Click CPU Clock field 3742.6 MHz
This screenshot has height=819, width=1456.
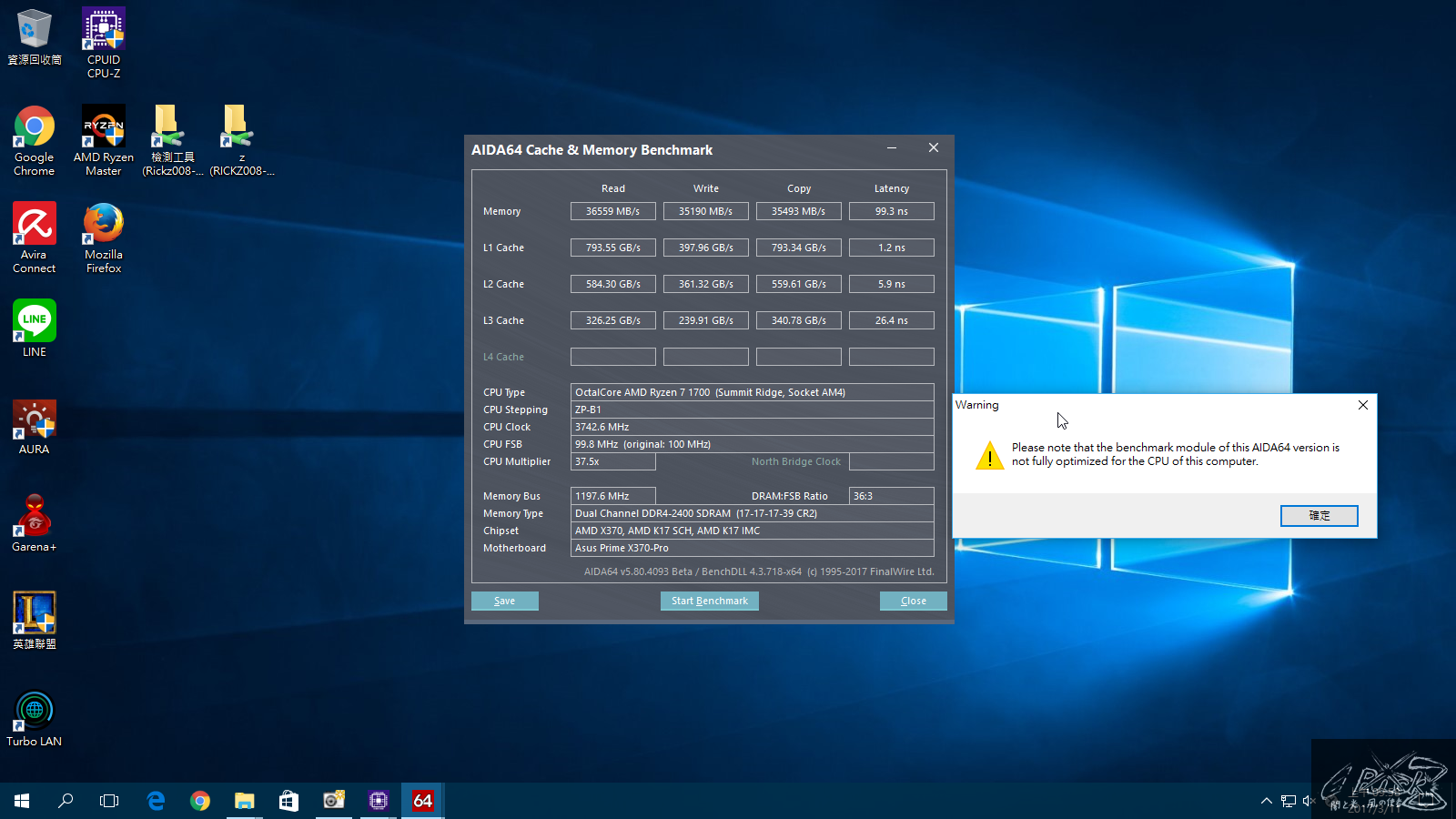[753, 427]
